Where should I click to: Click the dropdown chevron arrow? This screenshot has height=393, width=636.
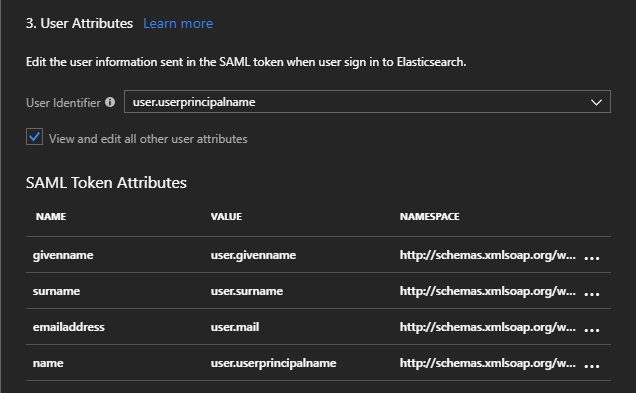click(x=596, y=102)
